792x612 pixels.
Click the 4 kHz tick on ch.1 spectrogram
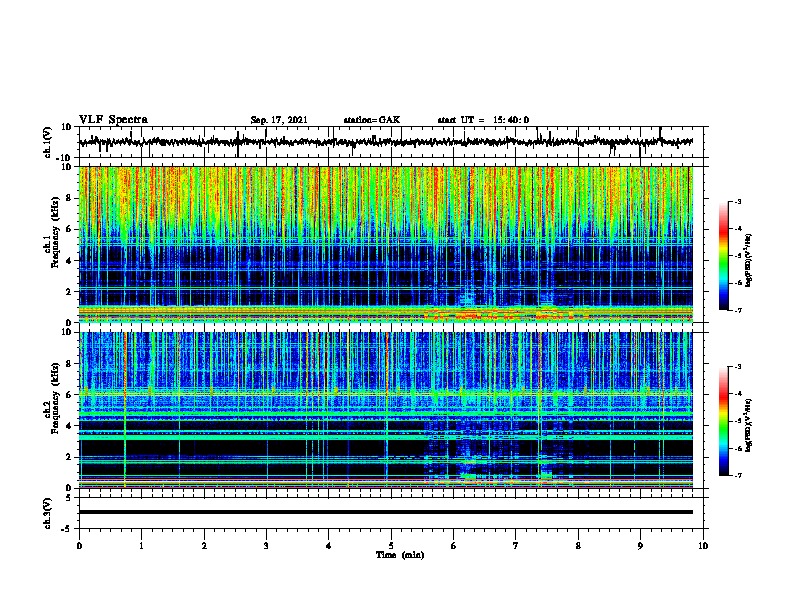(x=69, y=261)
